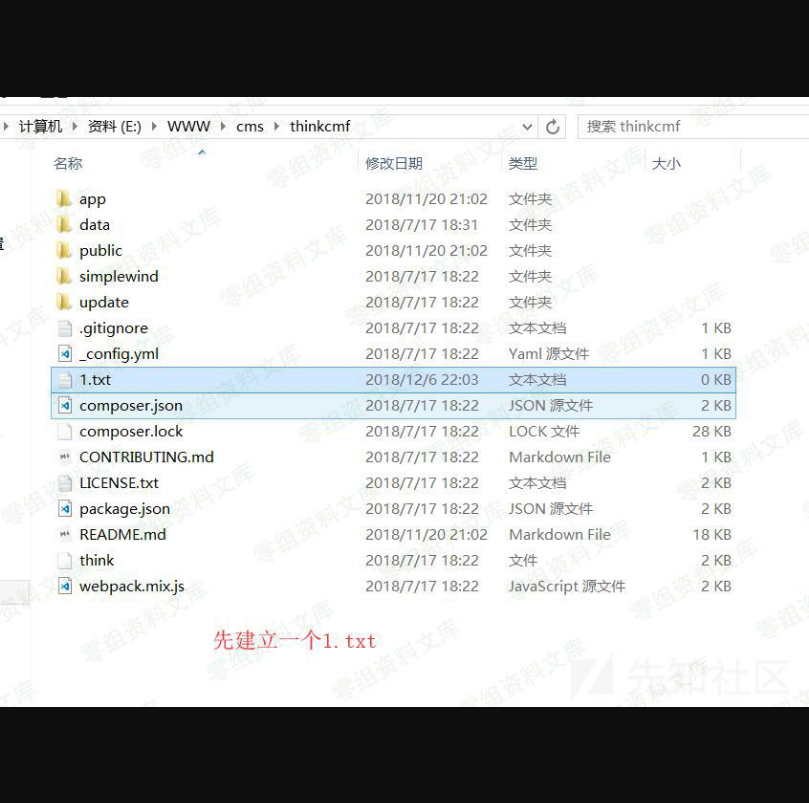
Task: Click the _config.yml file icon
Action: click(65, 354)
